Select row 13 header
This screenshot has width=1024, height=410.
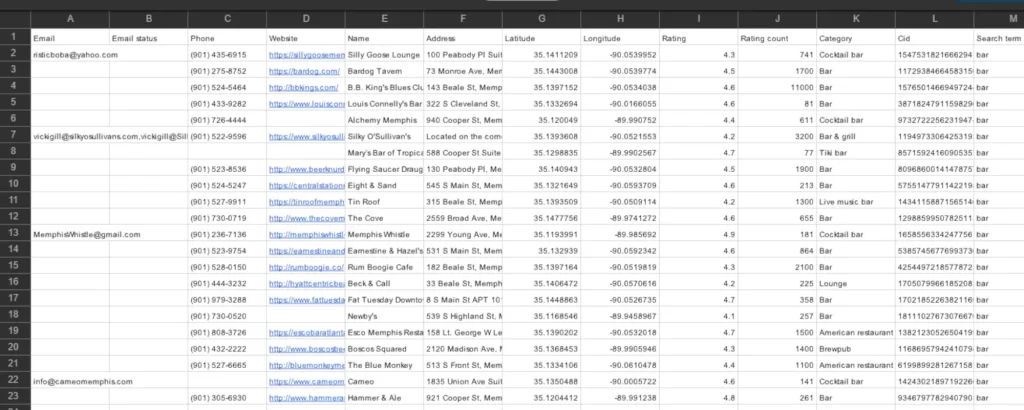15,234
